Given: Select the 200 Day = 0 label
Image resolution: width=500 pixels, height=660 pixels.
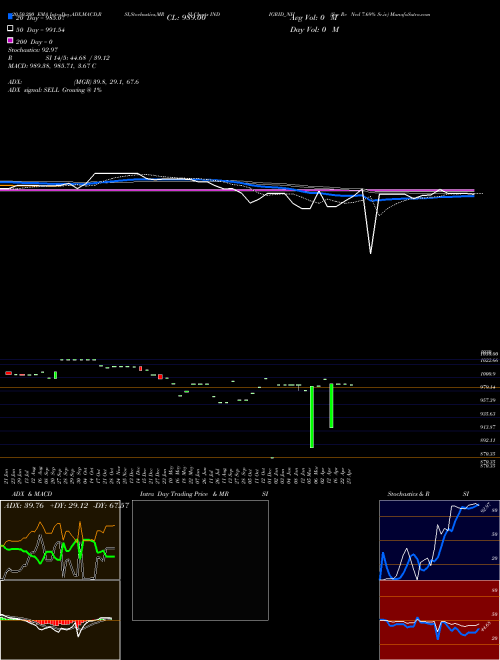Looking at the screenshot, I should point(35,42).
